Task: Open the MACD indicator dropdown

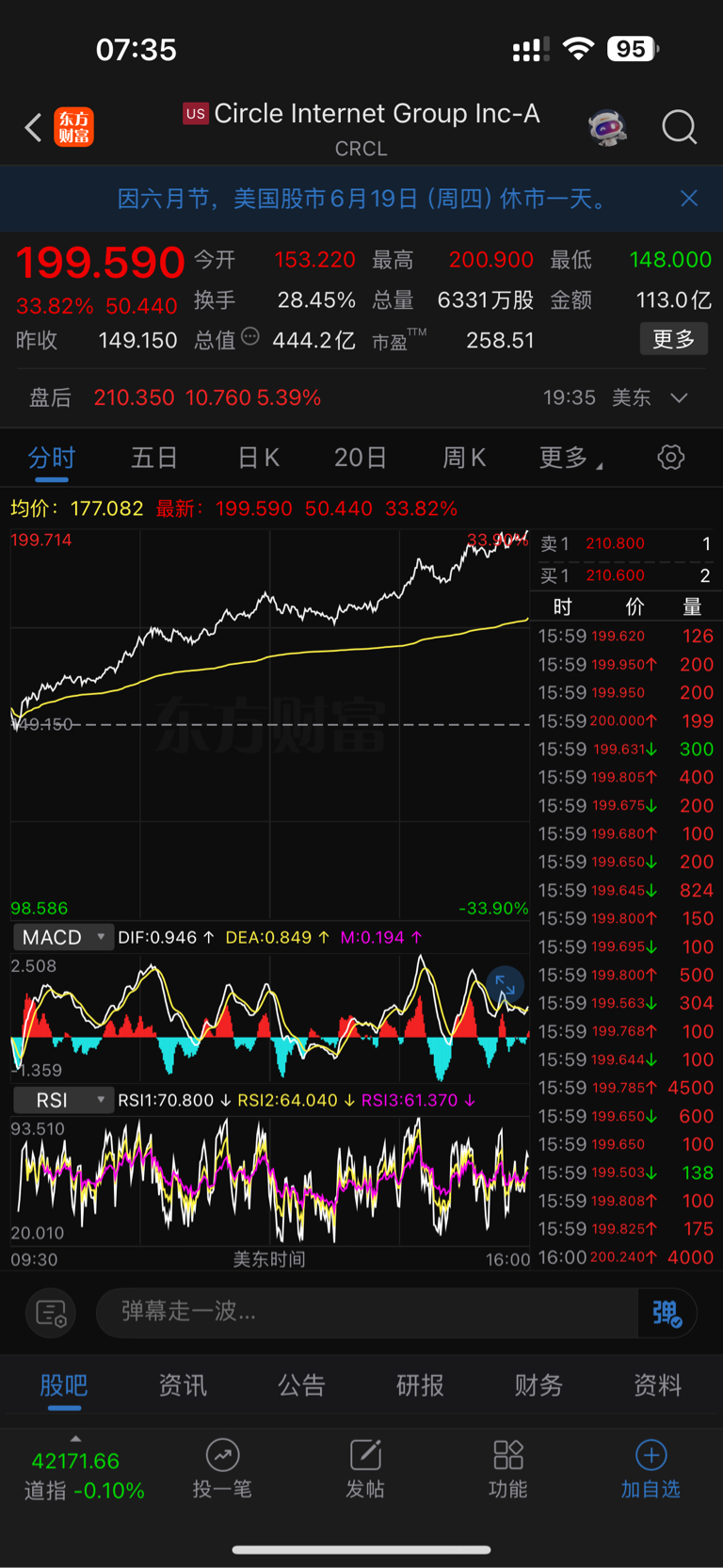Action: click(x=62, y=937)
